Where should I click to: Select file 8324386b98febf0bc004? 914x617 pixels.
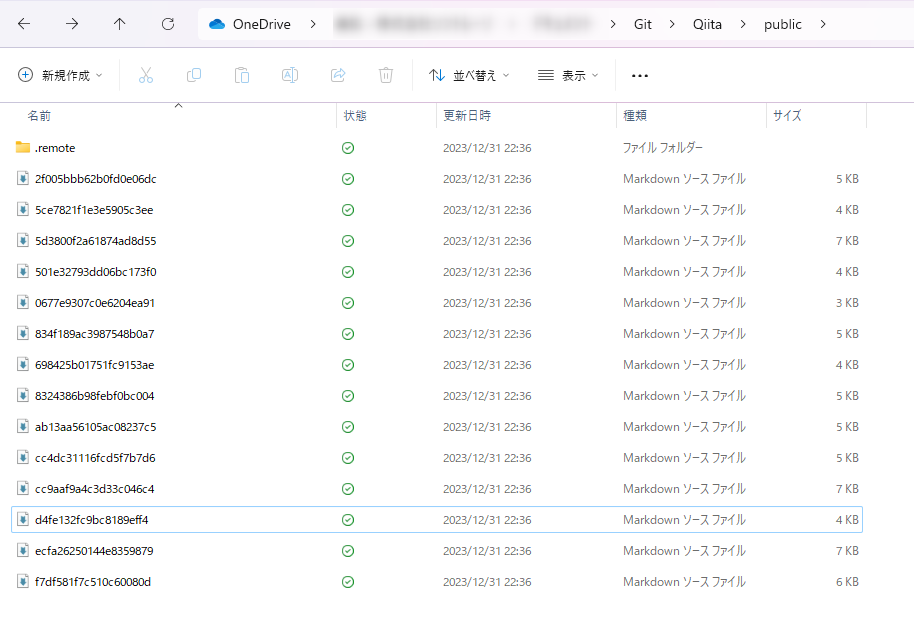point(94,395)
